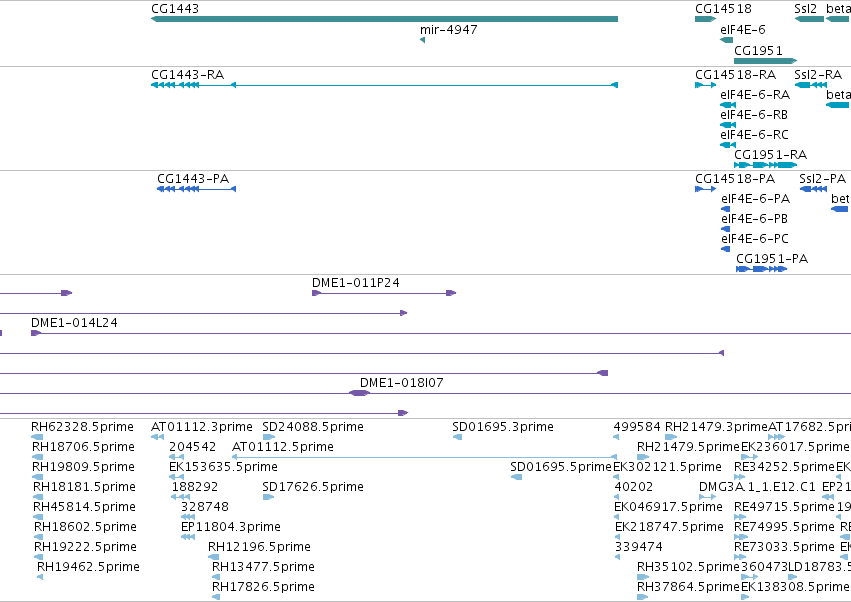Select eIF4E-6-RB transcript
The image size is (851, 602).
(728, 125)
